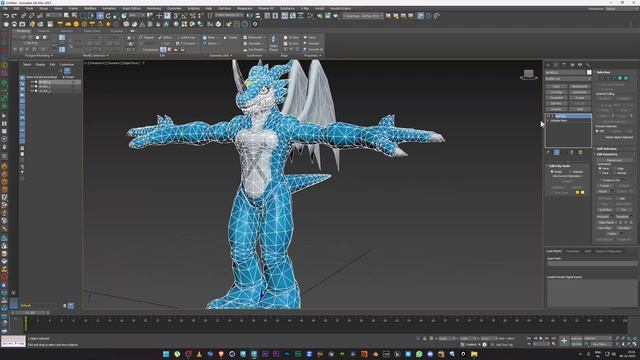
Task: Activate the Select and Rotate tool
Action: 108,16
